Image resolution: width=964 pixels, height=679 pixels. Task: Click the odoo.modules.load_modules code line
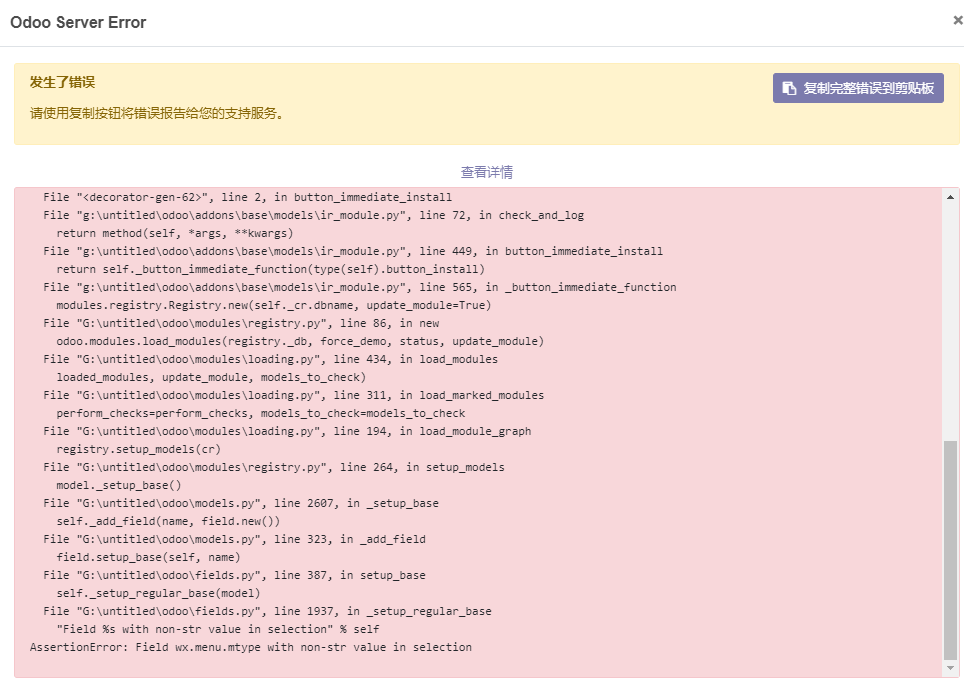click(x=300, y=341)
